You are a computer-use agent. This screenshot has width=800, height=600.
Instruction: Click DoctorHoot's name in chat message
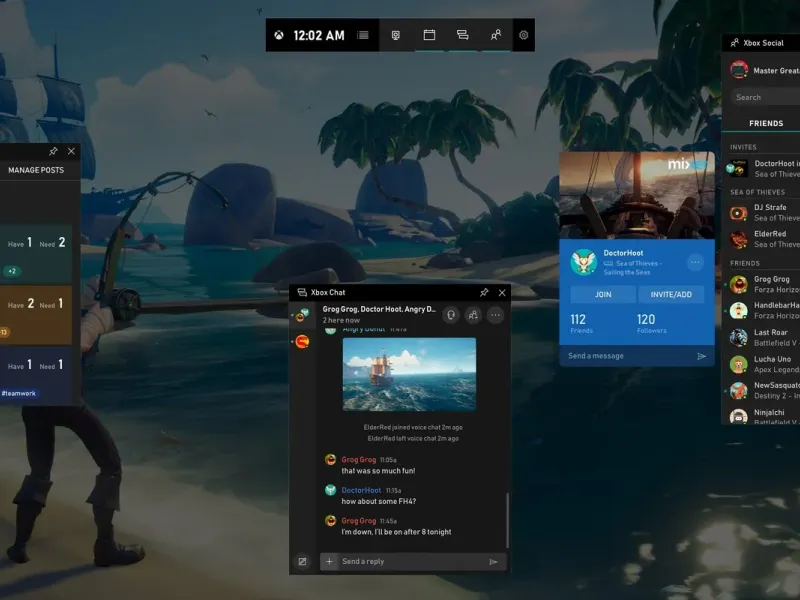click(361, 490)
